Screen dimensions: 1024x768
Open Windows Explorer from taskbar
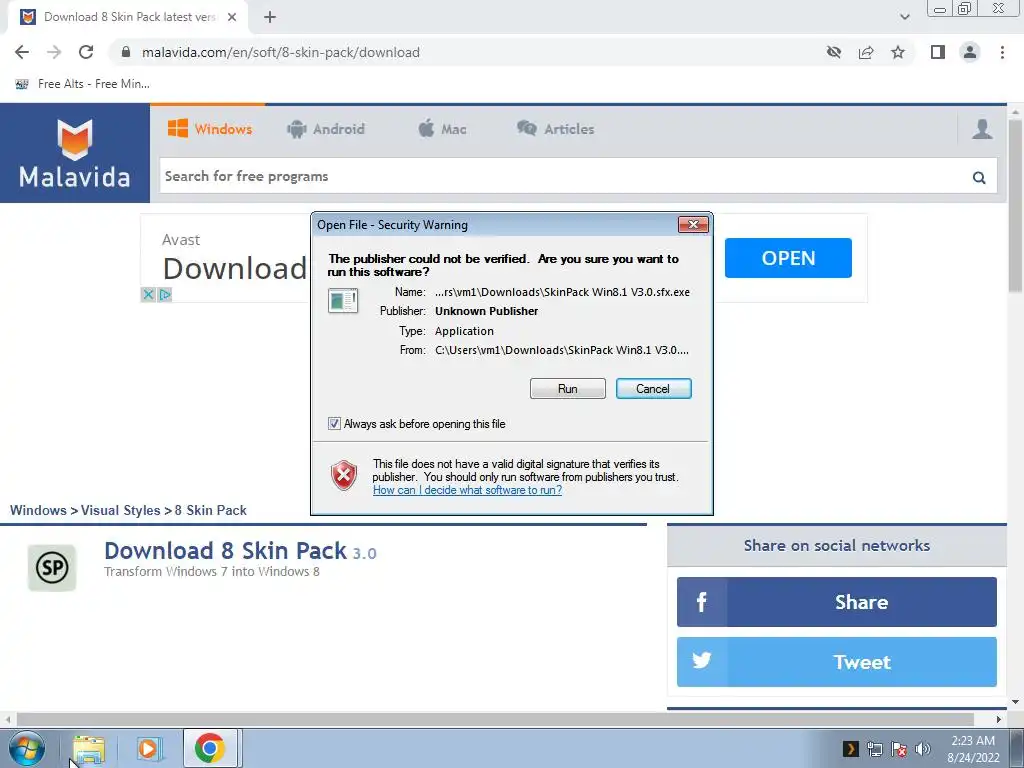(89, 748)
